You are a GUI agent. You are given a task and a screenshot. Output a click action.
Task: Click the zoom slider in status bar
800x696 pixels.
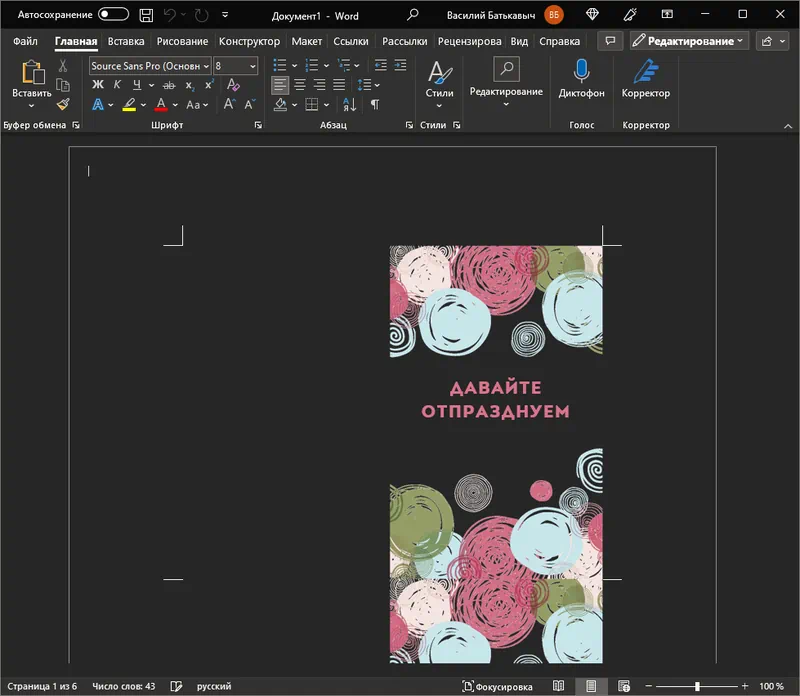(697, 686)
